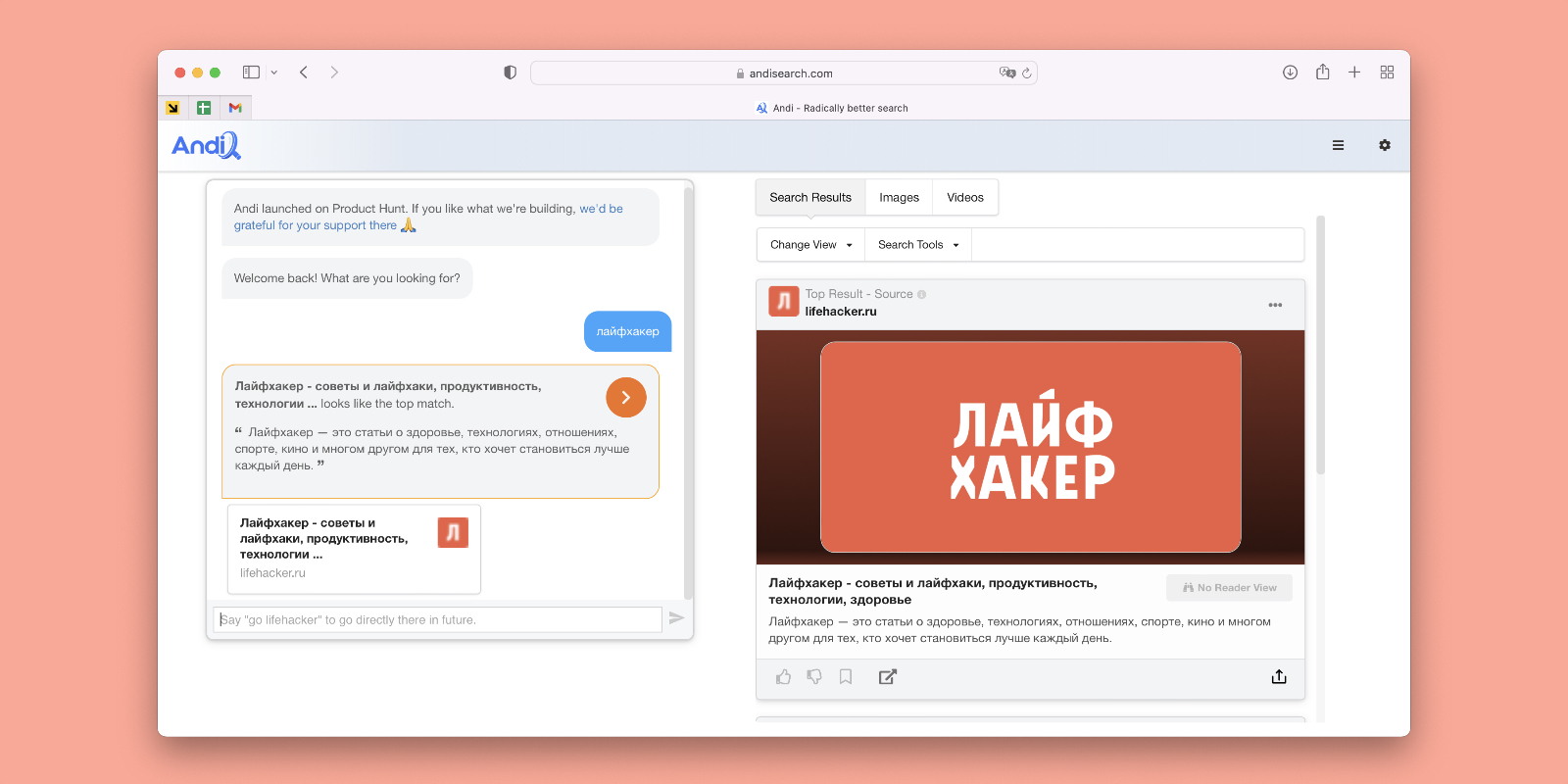Click the andisearch.com address bar
The image size is (1568, 784).
click(x=784, y=73)
